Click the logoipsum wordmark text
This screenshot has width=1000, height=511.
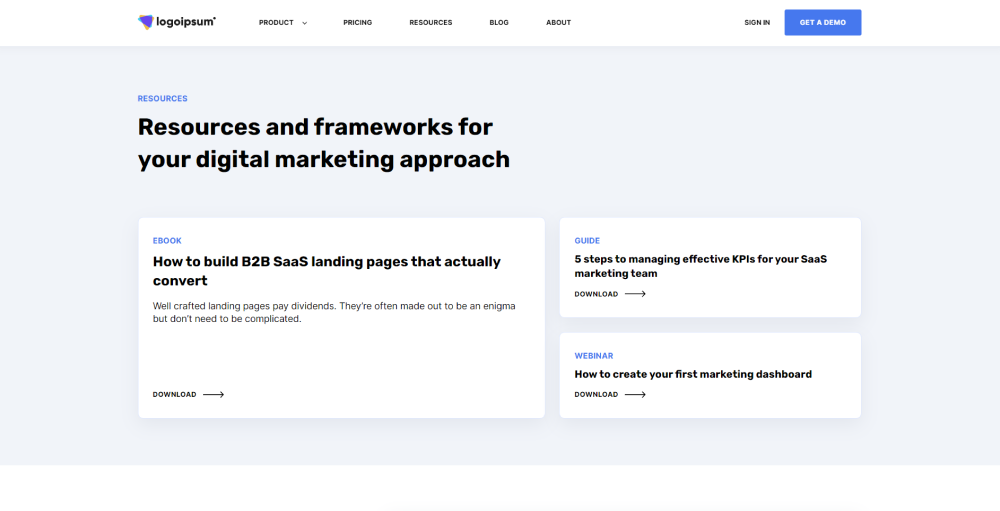[186, 22]
